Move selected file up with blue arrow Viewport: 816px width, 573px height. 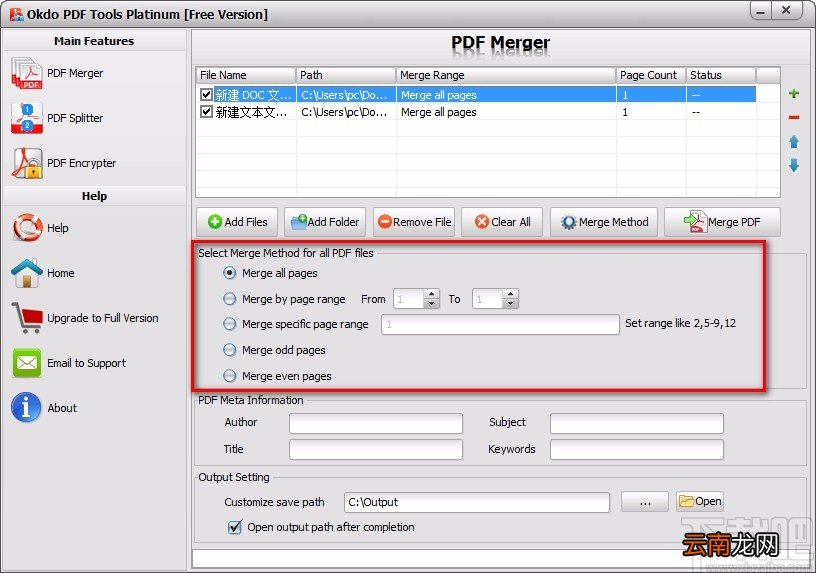[794, 142]
